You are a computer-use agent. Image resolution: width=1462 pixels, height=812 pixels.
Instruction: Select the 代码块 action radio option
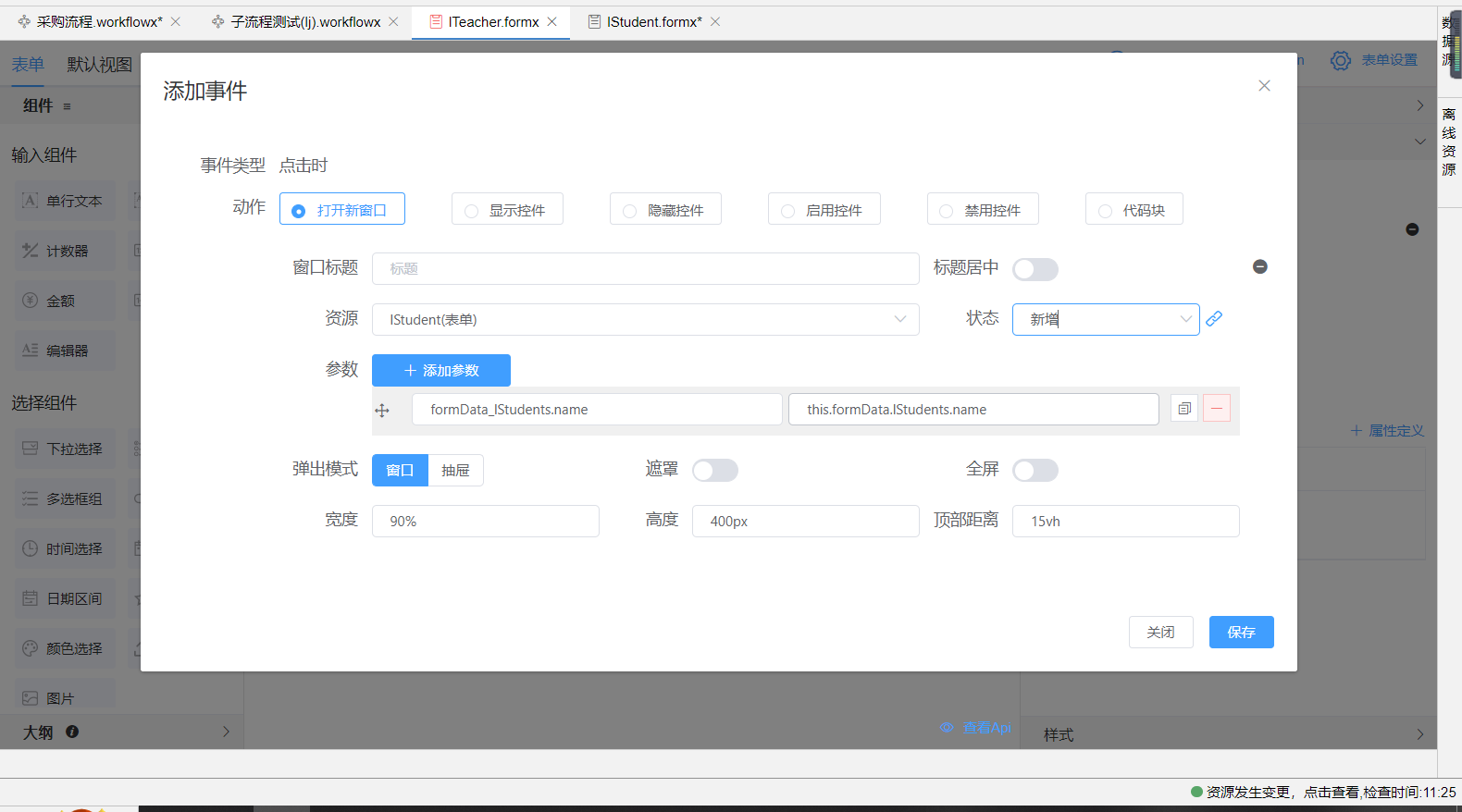[1106, 211]
